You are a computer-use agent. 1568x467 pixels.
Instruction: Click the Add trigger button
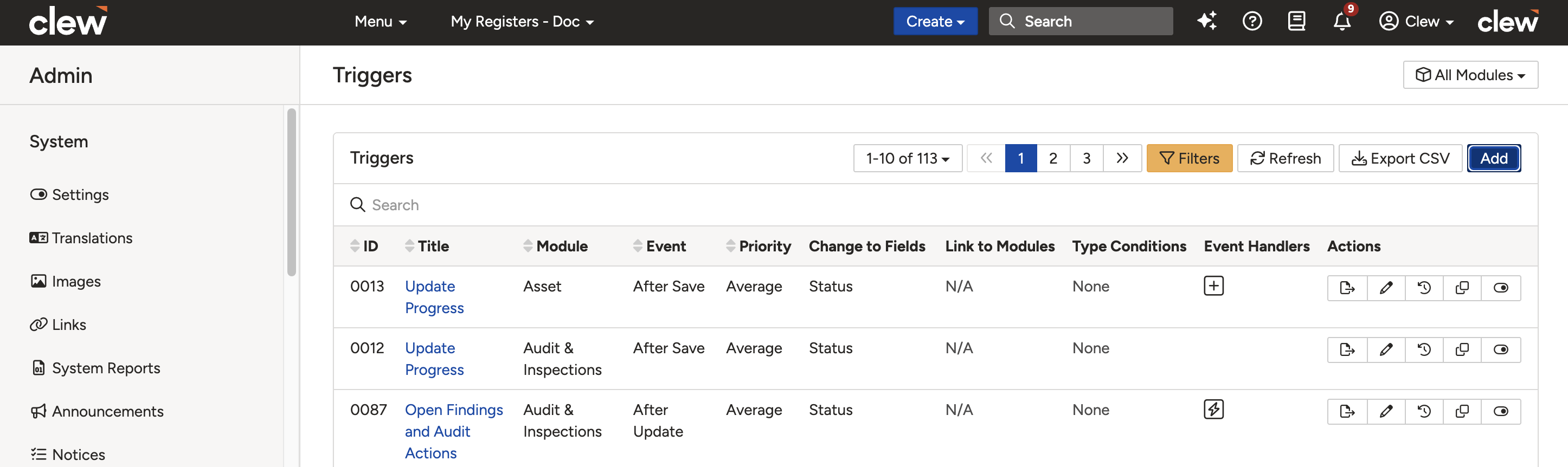coord(1493,158)
